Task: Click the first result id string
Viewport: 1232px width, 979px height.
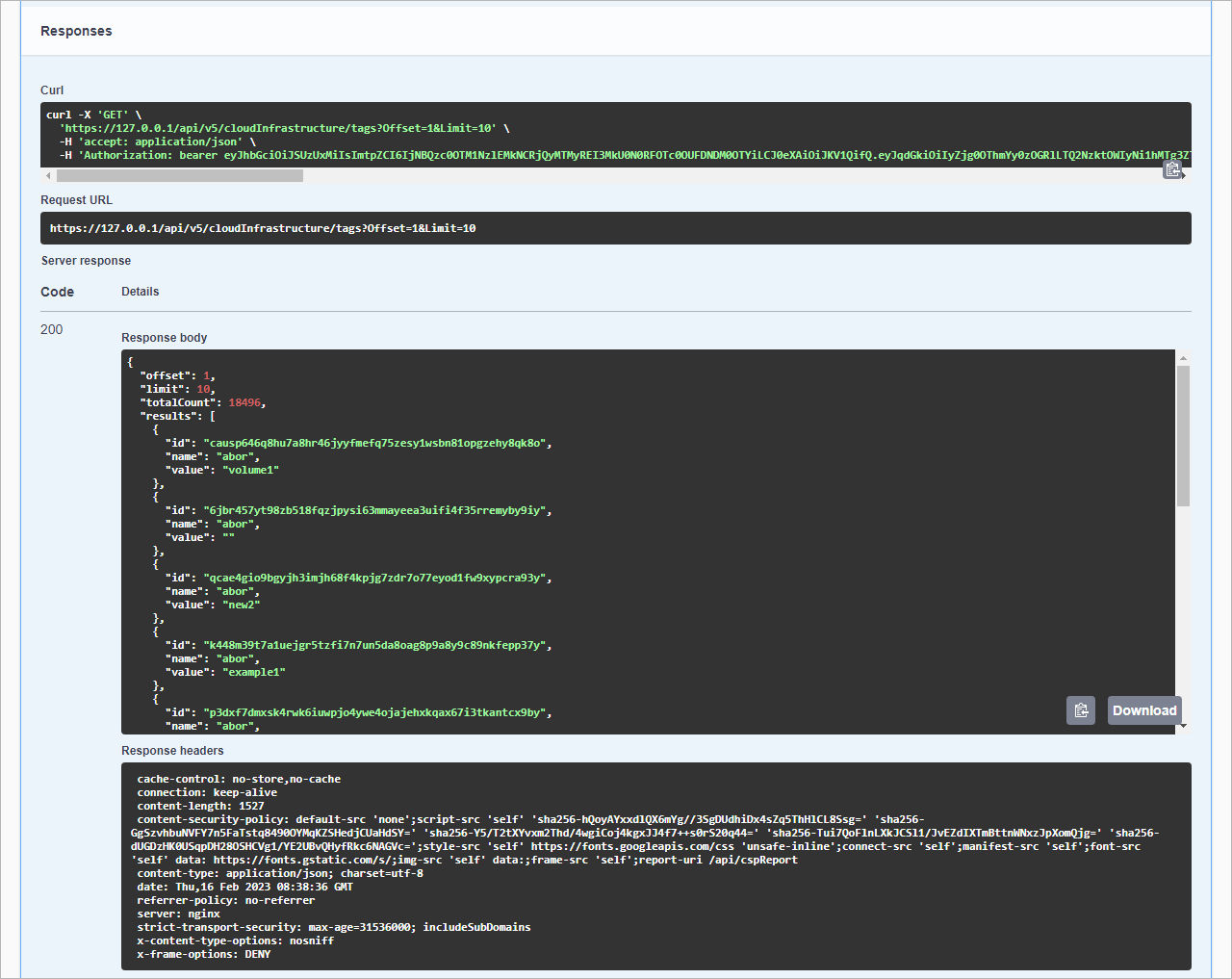Action: [374, 443]
